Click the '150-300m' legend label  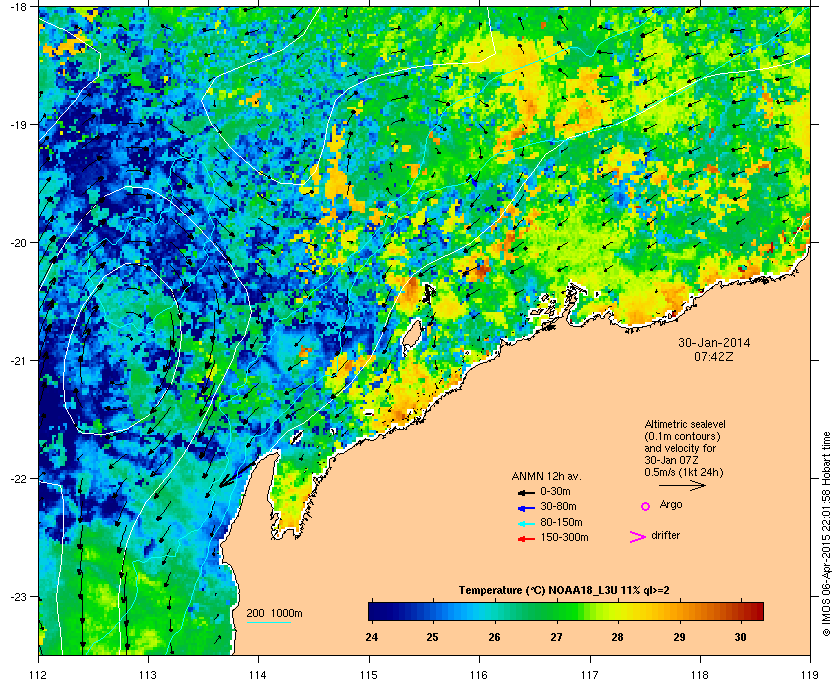(x=564, y=537)
